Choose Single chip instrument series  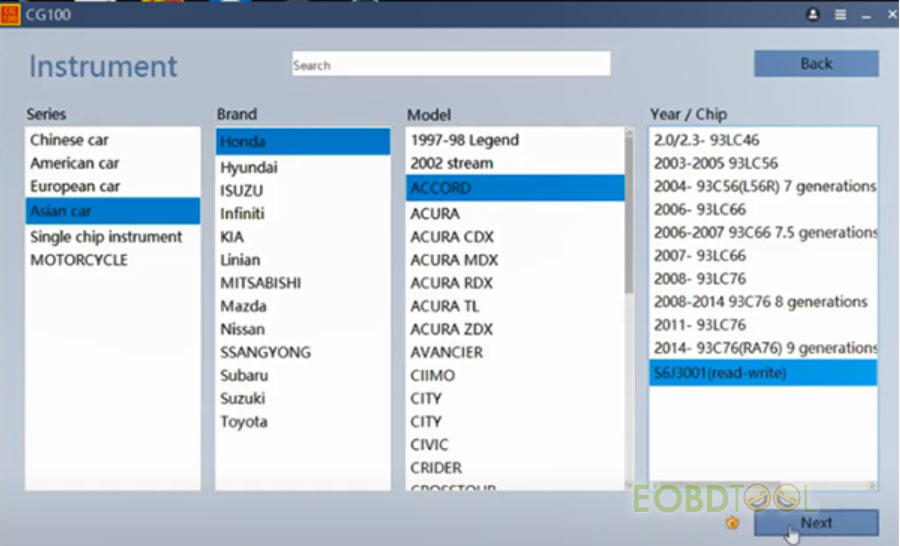click(x=112, y=237)
